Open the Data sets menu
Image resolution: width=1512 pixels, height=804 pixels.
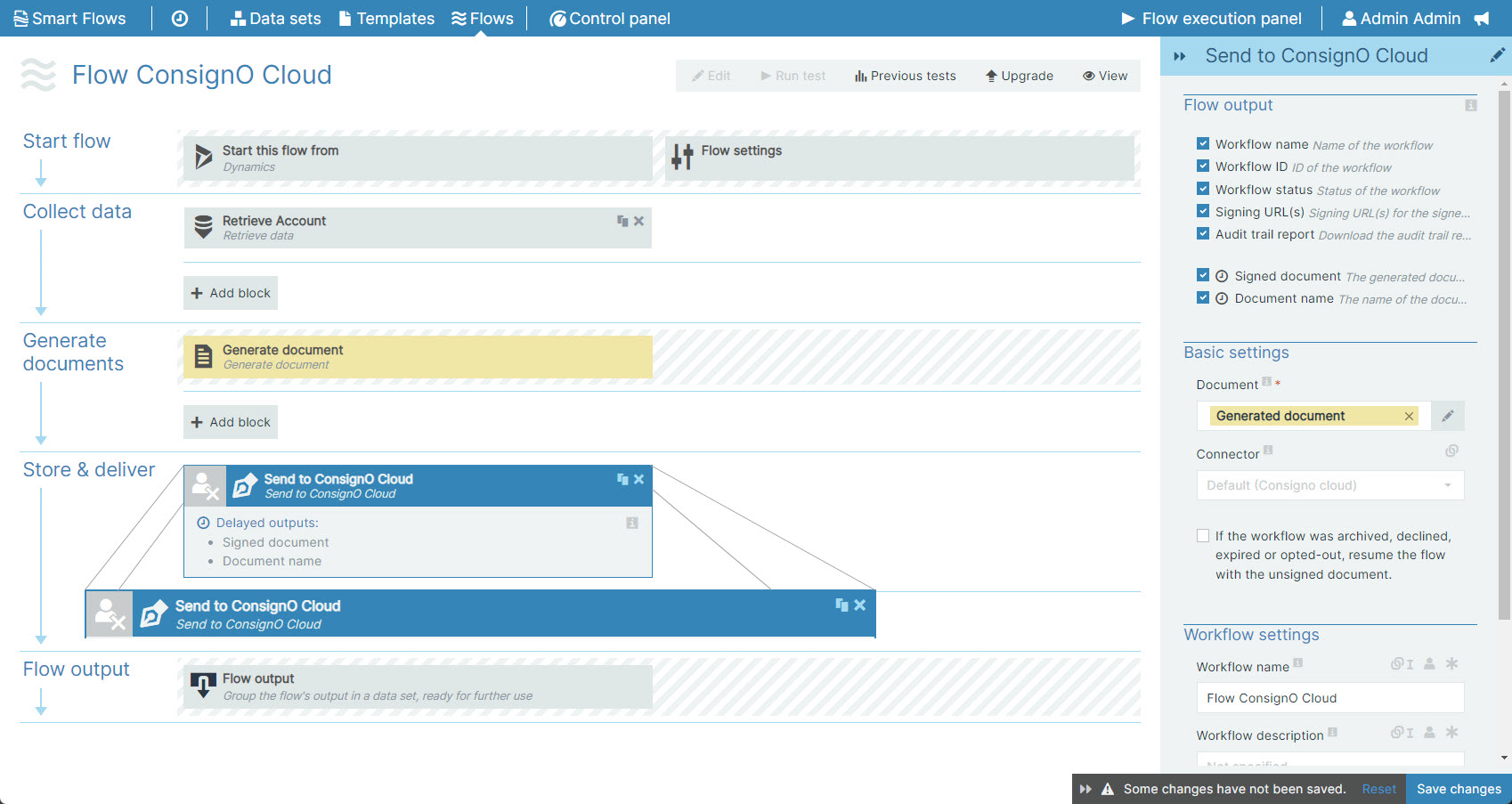coord(276,19)
